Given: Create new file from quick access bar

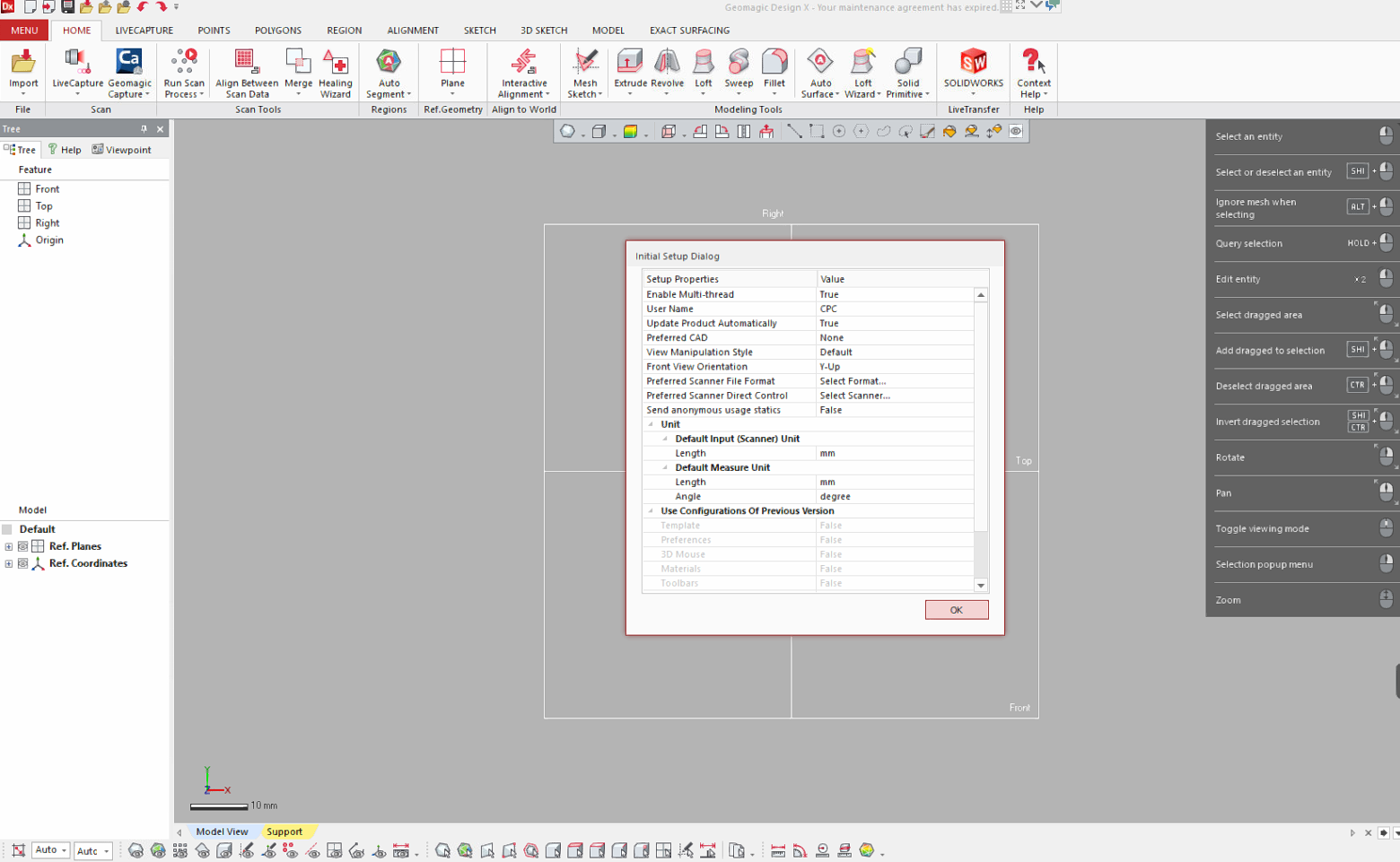Looking at the screenshot, I should coord(30,6).
